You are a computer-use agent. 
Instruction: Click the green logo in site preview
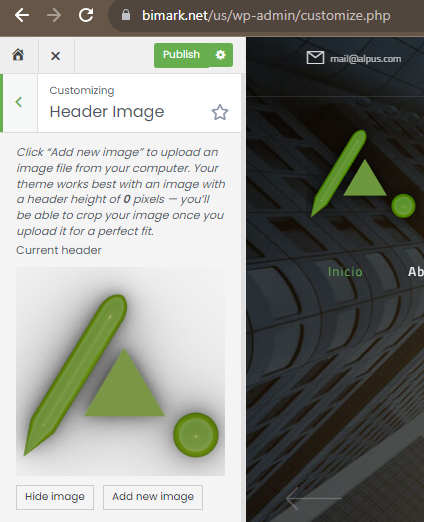pos(363,174)
